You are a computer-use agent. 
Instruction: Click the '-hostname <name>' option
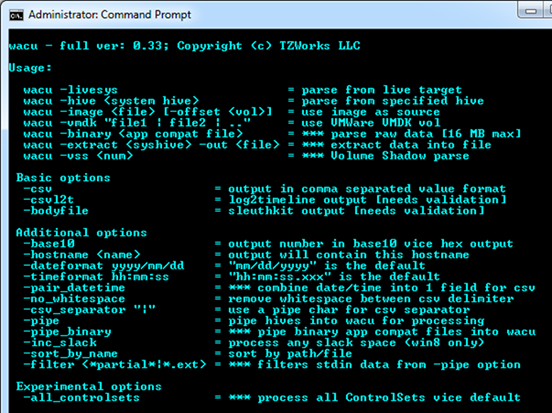point(82,255)
